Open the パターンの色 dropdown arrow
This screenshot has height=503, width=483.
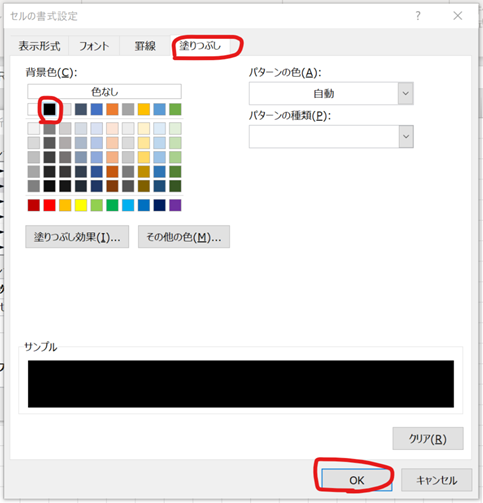point(406,94)
